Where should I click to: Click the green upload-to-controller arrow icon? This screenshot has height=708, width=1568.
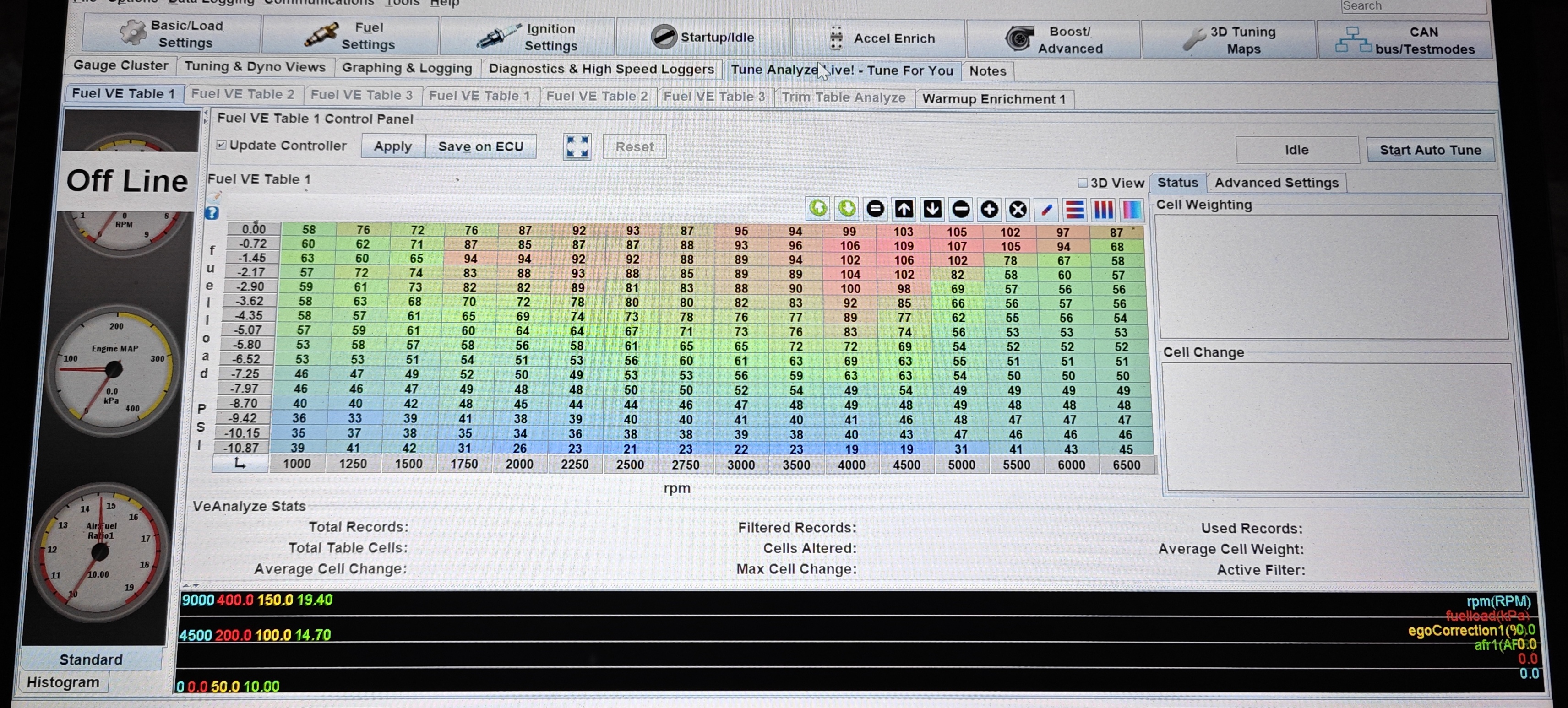click(817, 209)
